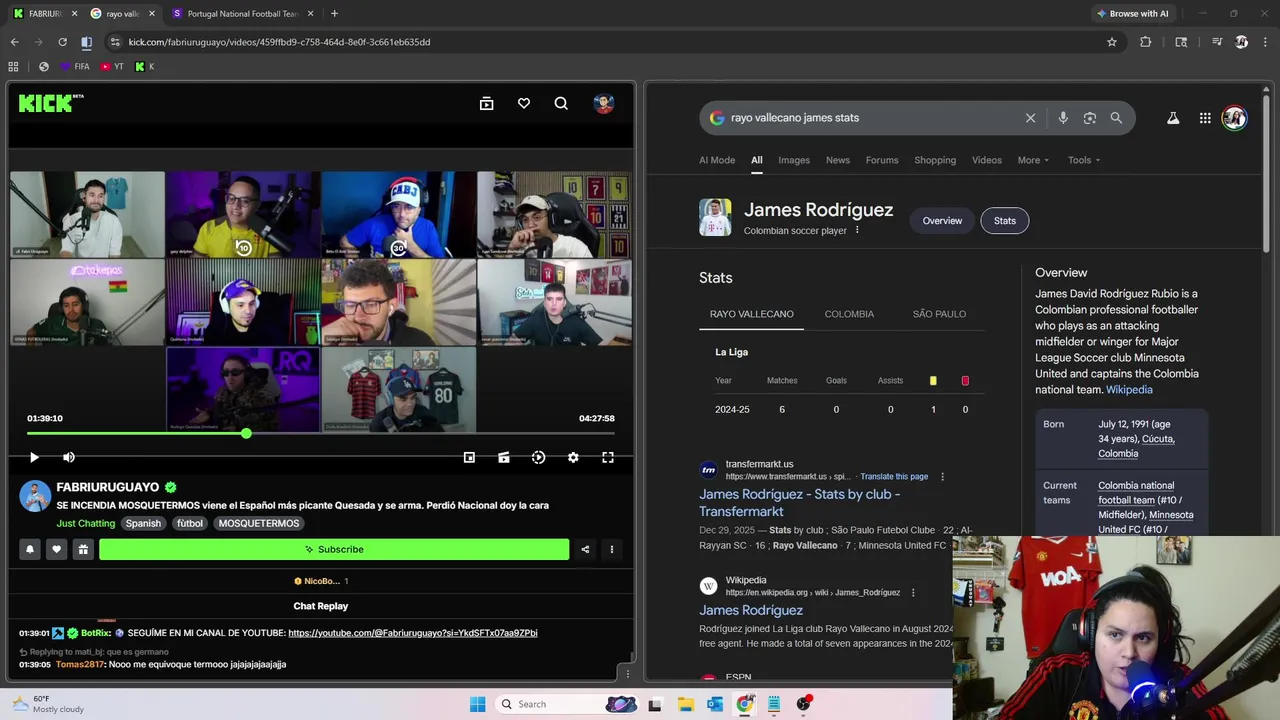Clear the Google search box with X
1280x720 pixels.
click(1030, 118)
